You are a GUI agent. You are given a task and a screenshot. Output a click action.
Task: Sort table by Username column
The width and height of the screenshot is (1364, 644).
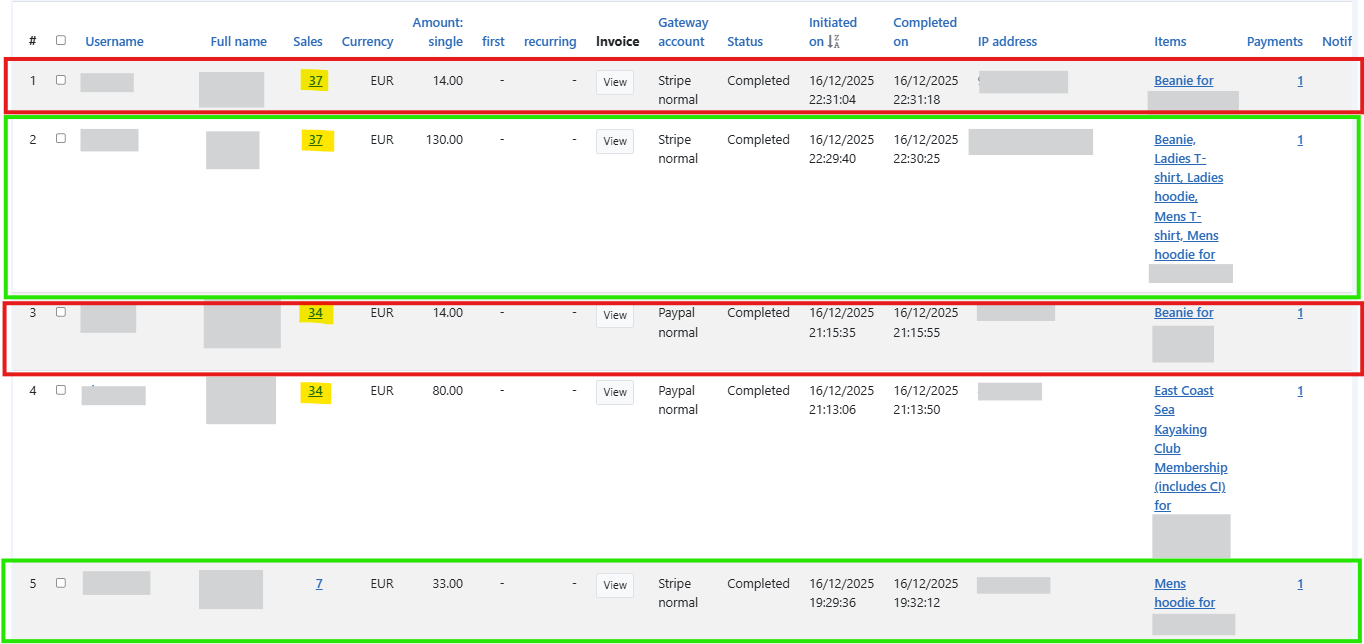pyautogui.click(x=114, y=42)
